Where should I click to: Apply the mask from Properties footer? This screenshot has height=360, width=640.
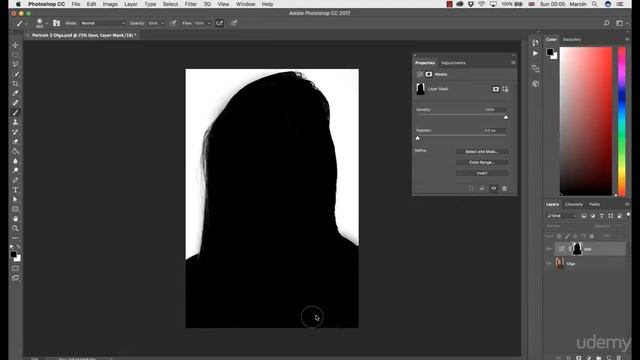point(482,188)
